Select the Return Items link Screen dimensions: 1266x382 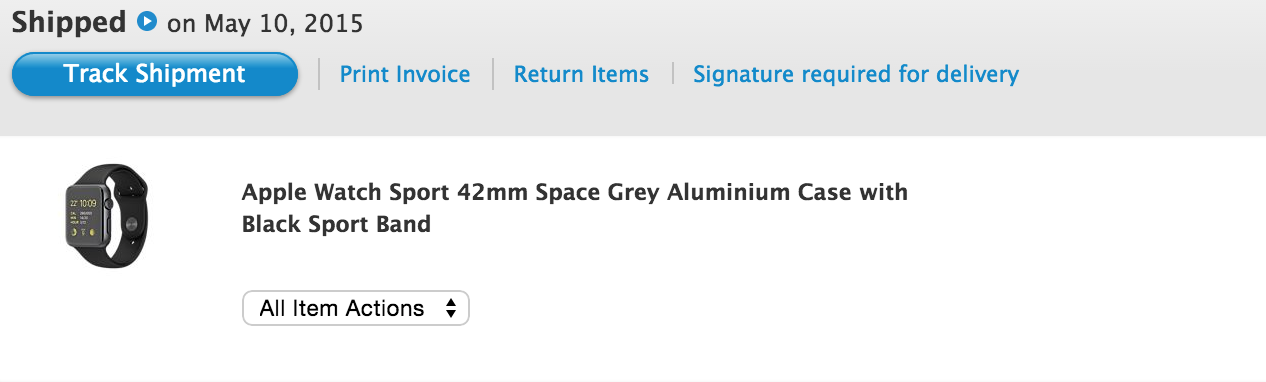coord(581,74)
